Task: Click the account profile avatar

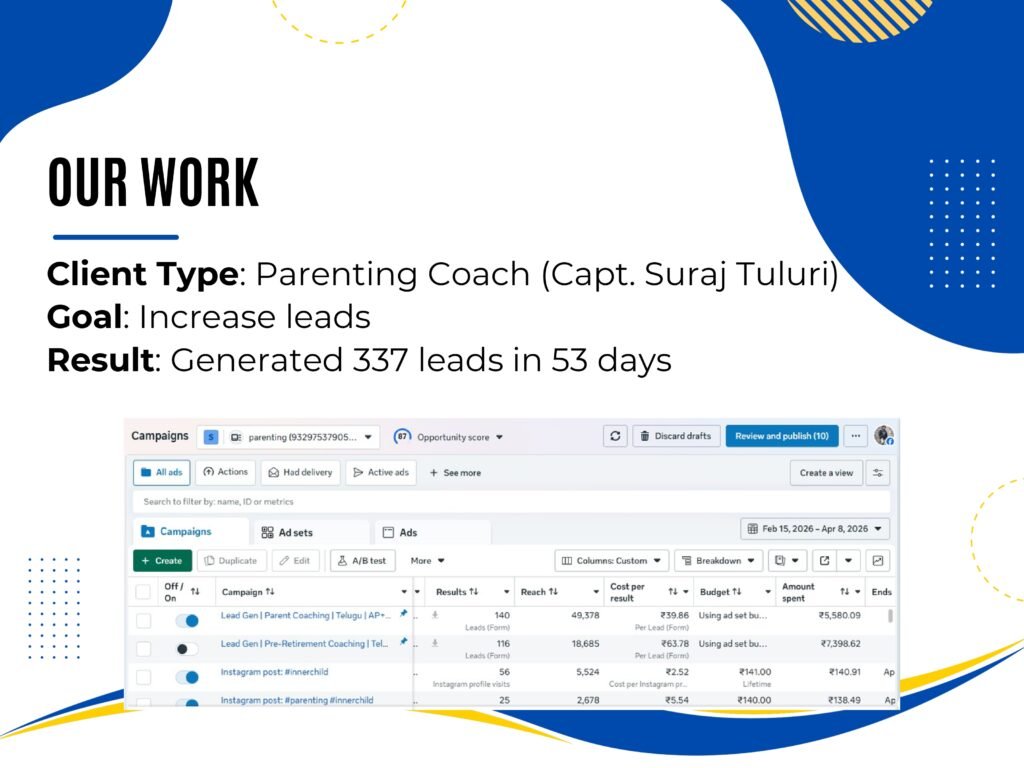Action: pyautogui.click(x=884, y=436)
